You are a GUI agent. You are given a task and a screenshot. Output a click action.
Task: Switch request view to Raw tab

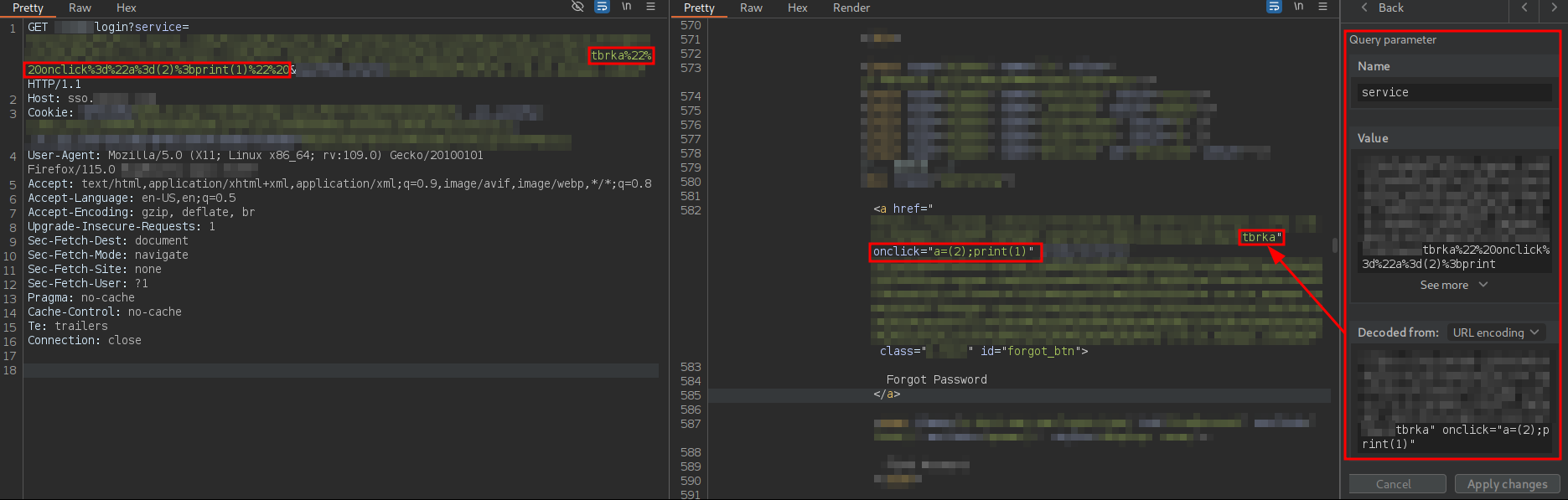80,8
